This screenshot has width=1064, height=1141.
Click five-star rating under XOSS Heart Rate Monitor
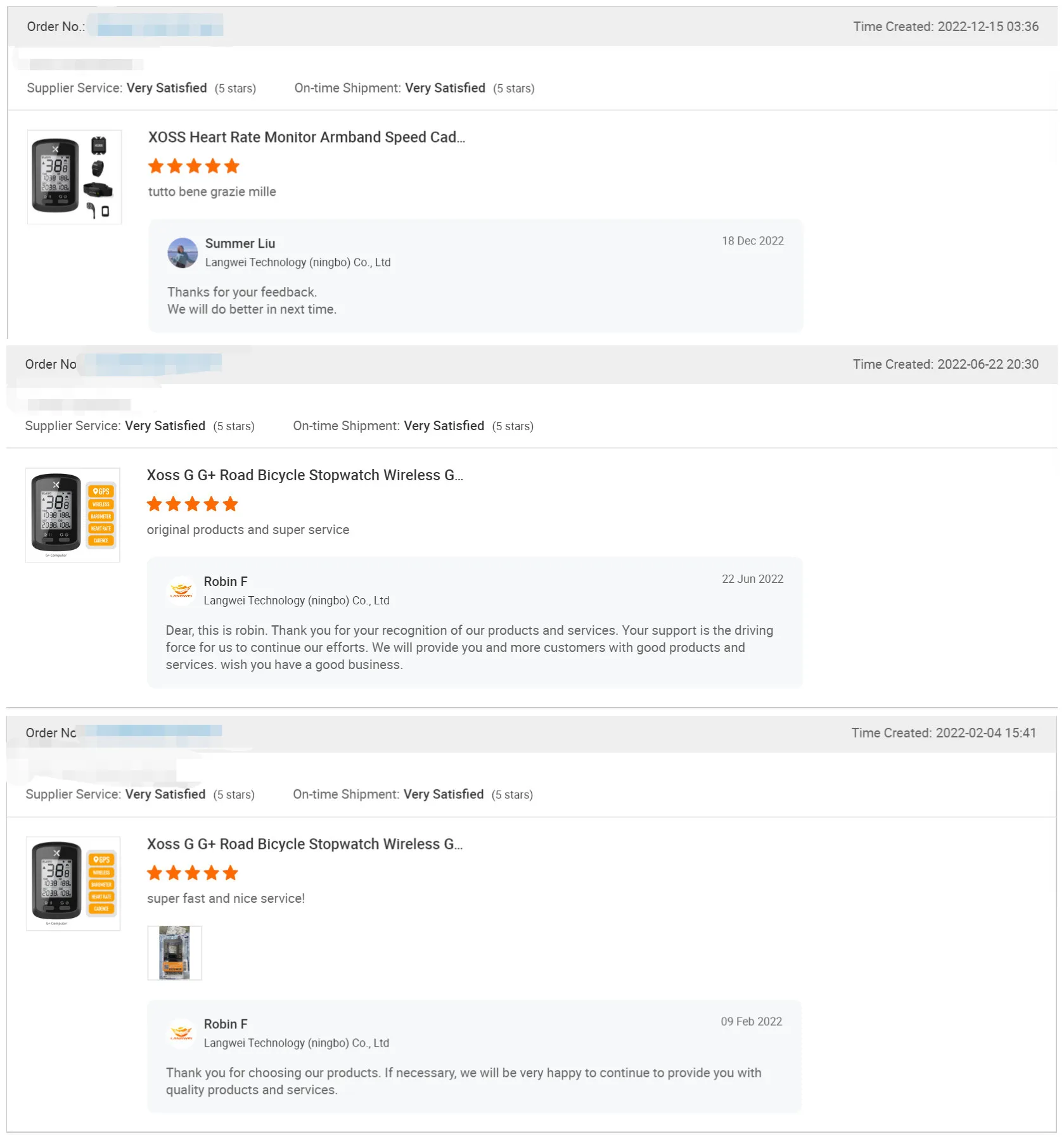click(x=194, y=166)
